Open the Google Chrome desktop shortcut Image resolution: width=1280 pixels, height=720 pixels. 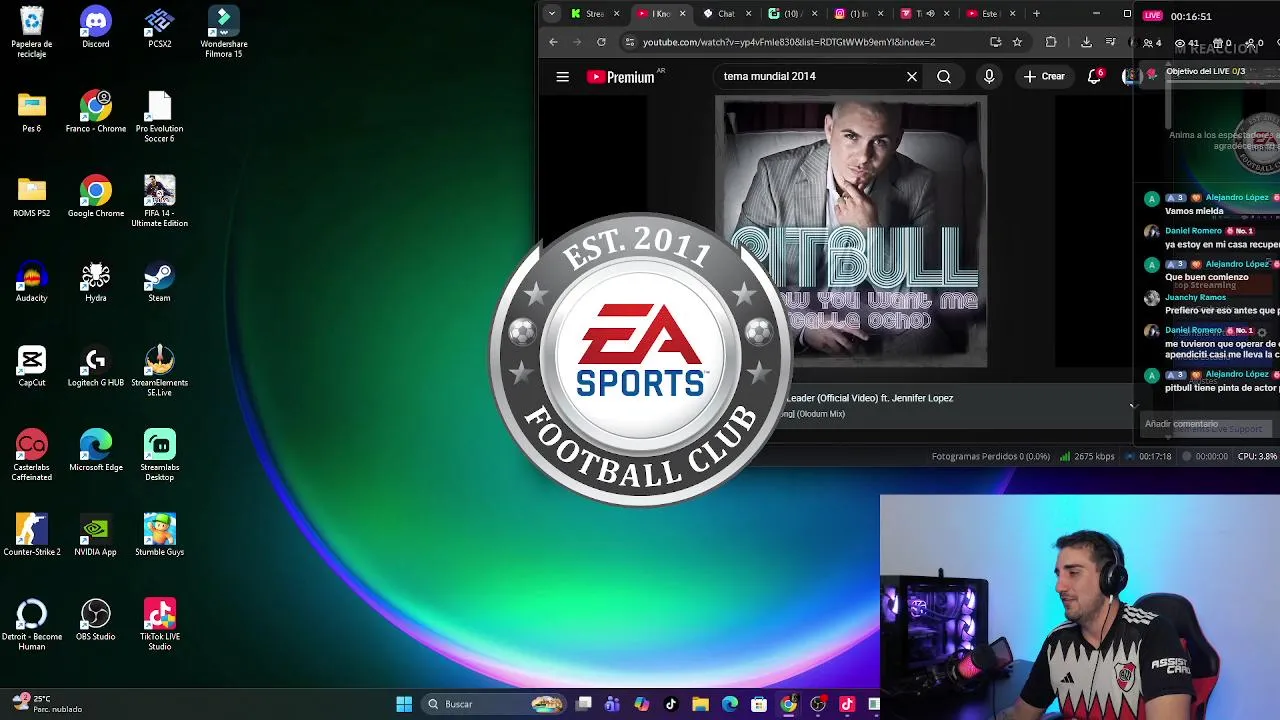[95, 197]
